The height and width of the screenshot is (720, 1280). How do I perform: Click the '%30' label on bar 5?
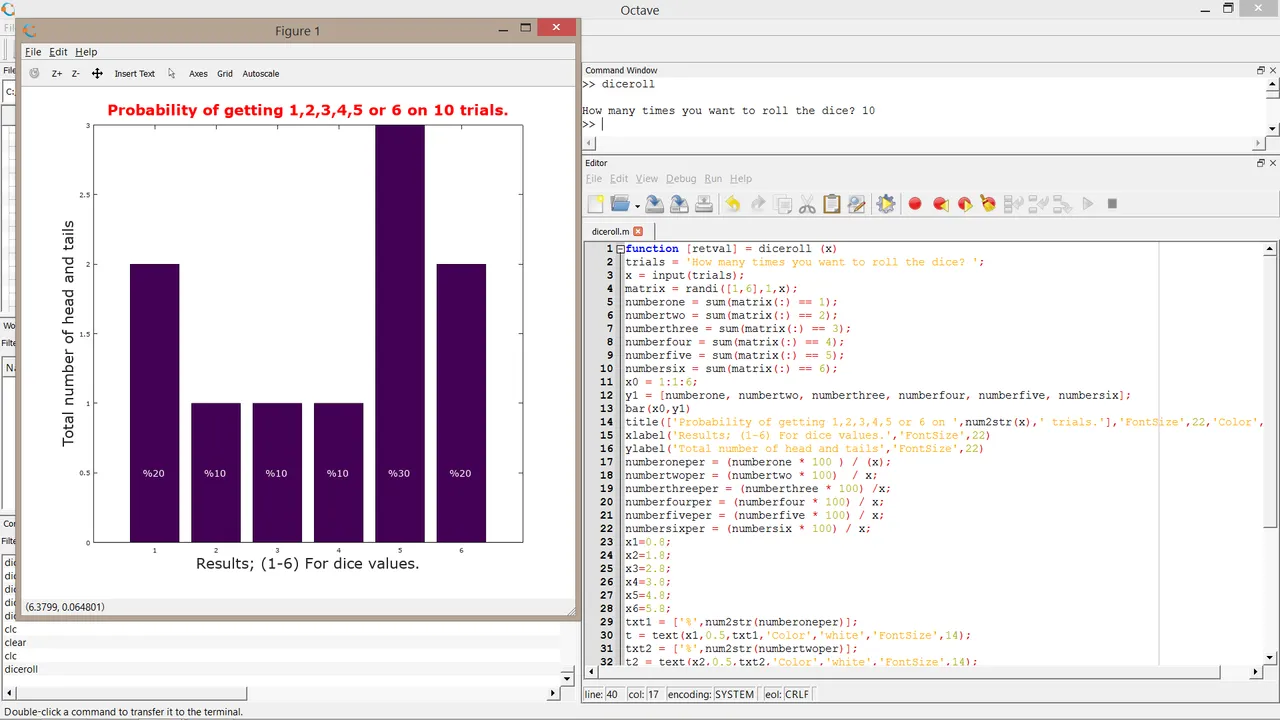point(399,473)
